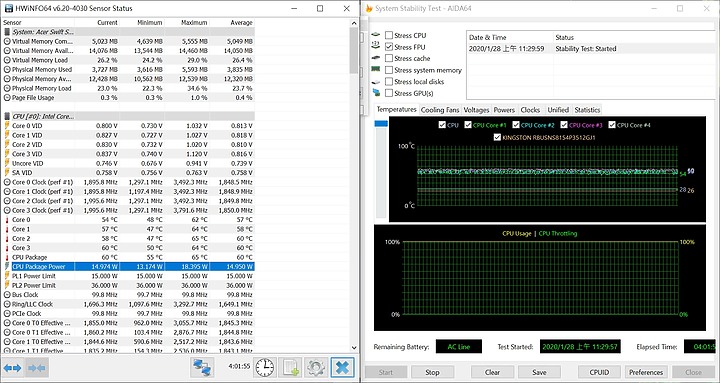Select the Page File Usage row

(x=128, y=97)
